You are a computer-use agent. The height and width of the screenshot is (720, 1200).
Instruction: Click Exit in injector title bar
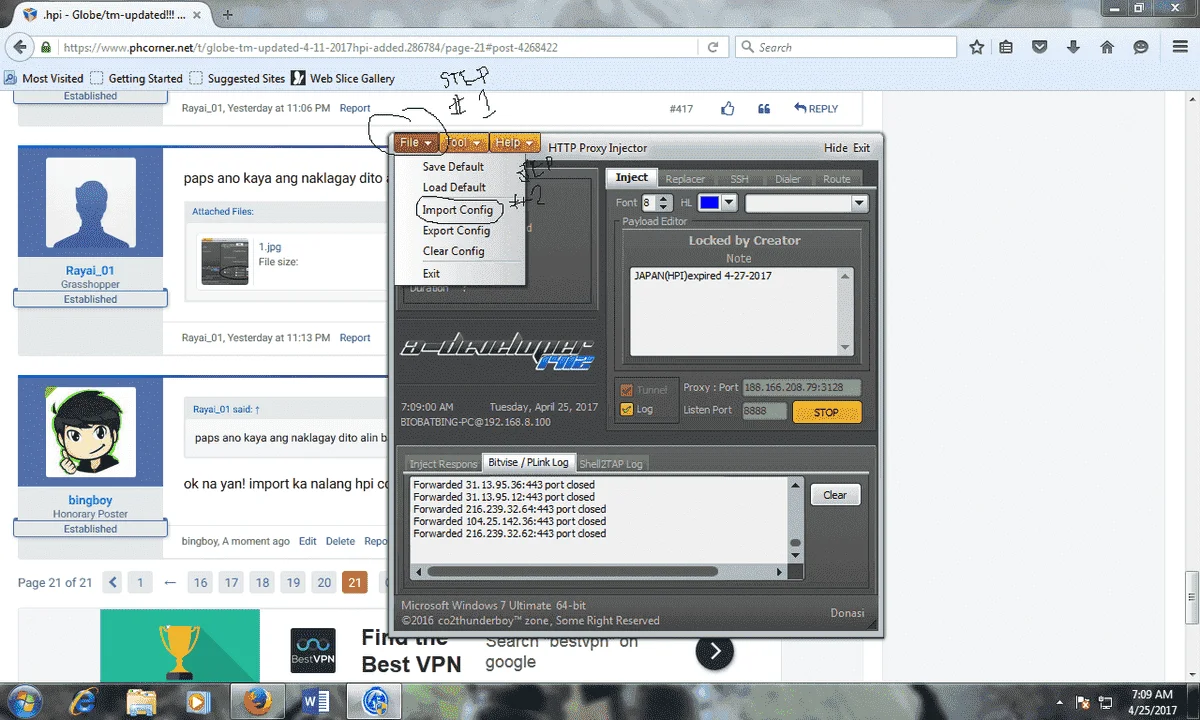point(861,148)
